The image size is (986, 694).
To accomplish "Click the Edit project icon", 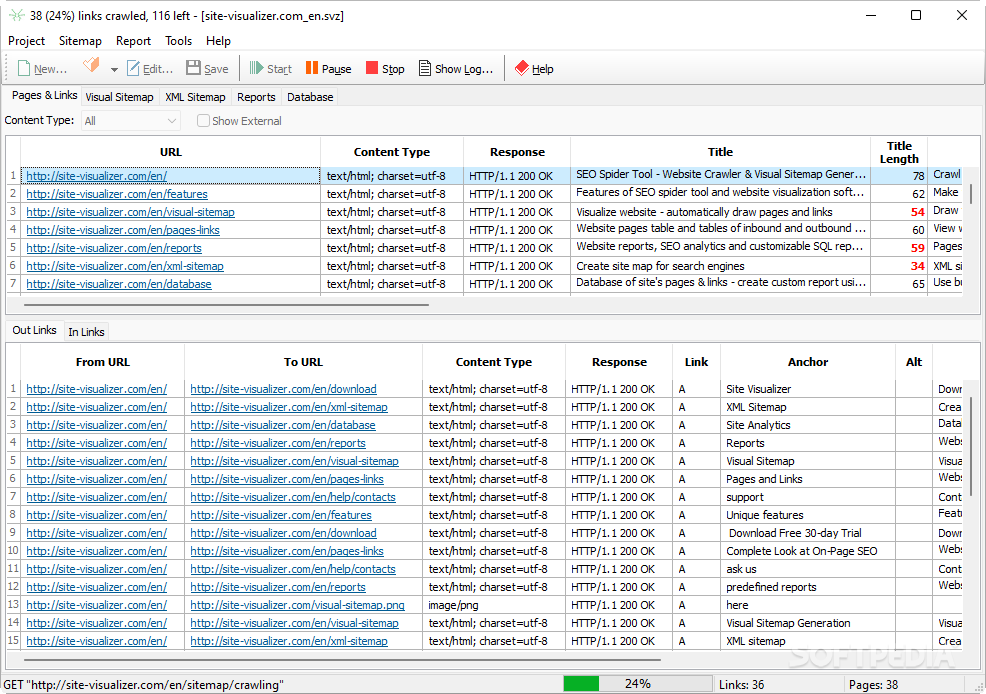I will click(133, 69).
